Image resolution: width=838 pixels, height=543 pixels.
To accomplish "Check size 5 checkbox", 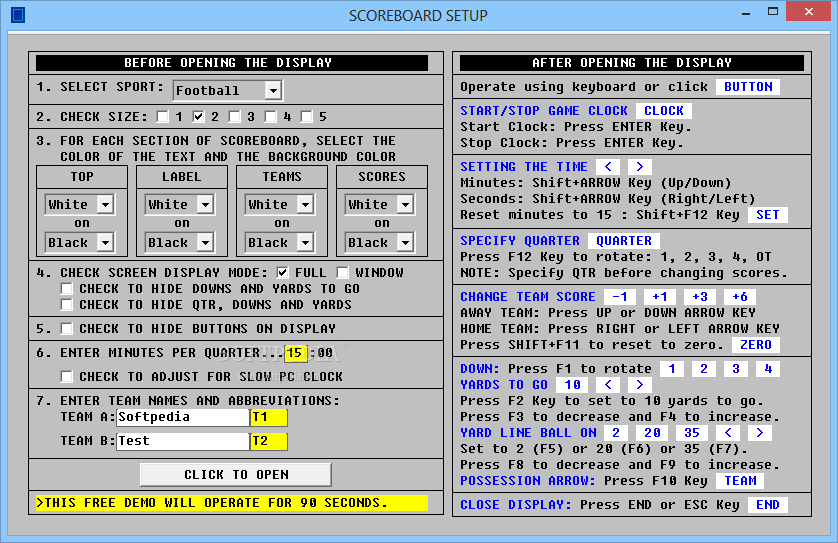I will [x=306, y=117].
